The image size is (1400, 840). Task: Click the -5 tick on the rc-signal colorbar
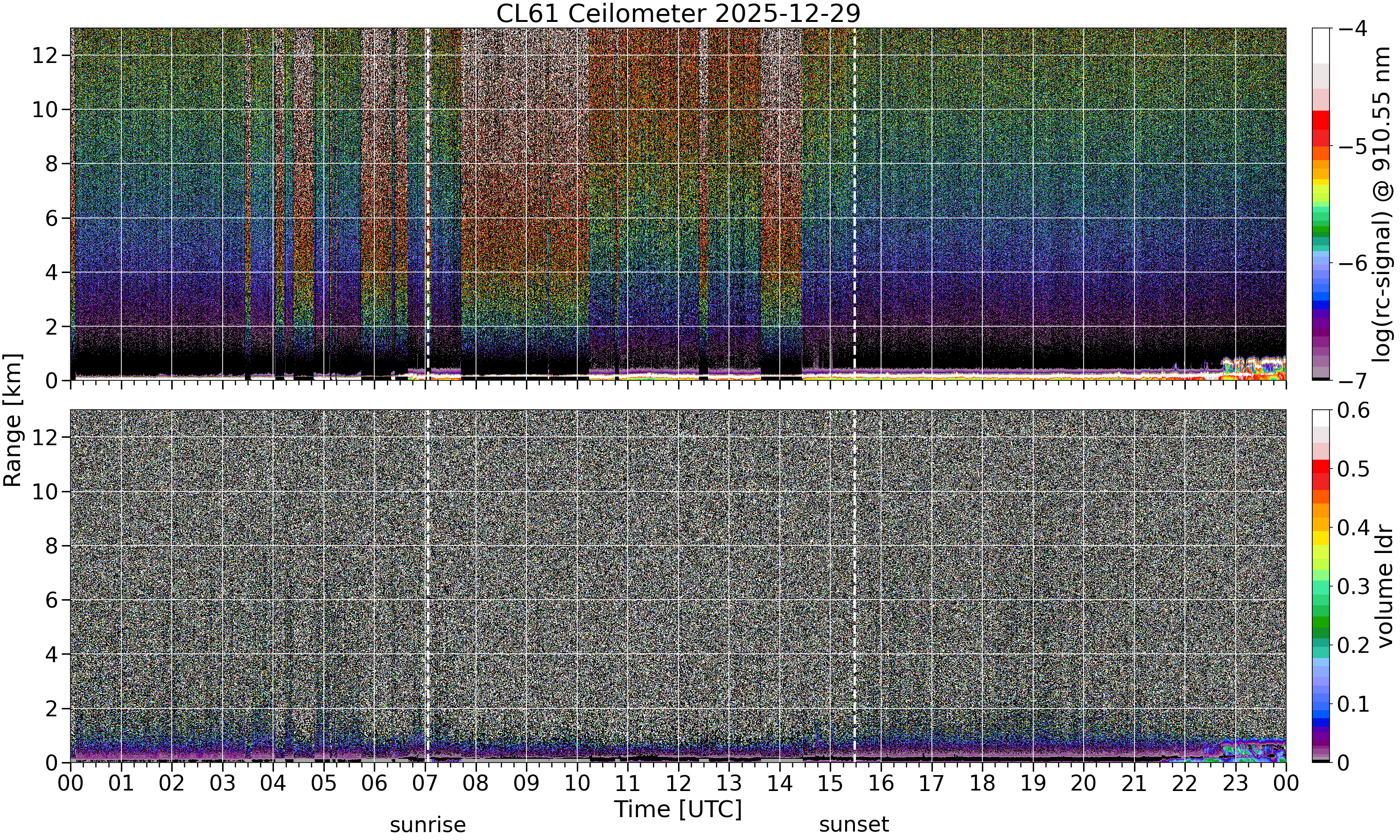tap(1351, 146)
